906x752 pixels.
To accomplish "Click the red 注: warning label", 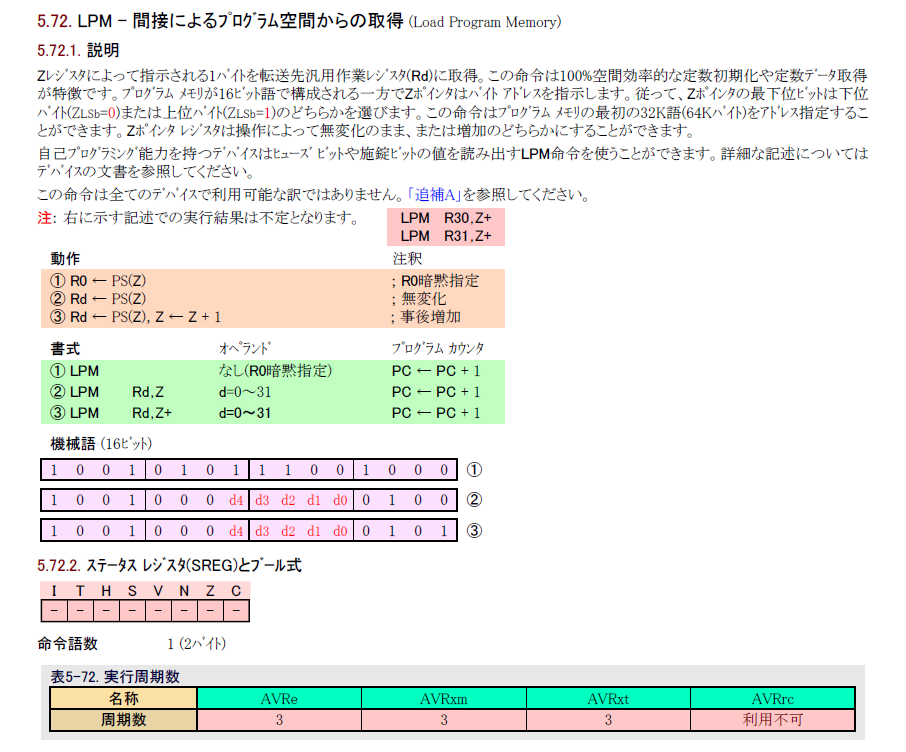I will click(x=46, y=218).
